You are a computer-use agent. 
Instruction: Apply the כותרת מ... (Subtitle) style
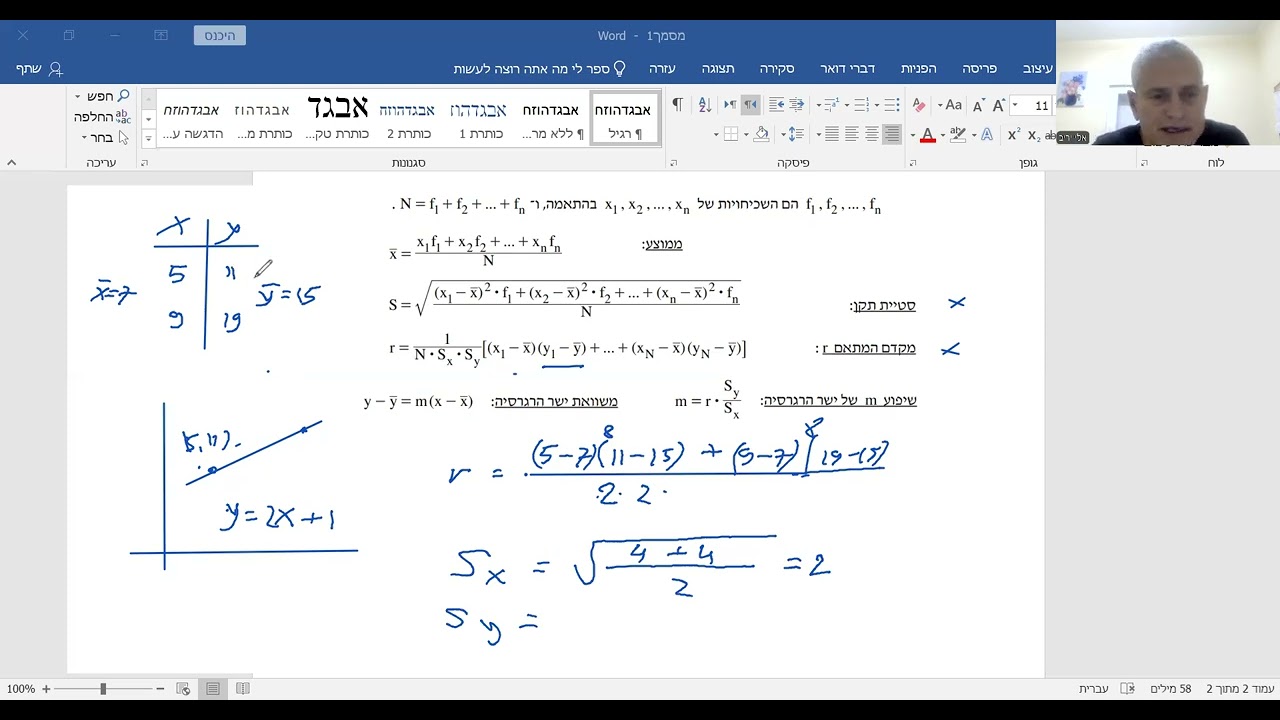[264, 119]
